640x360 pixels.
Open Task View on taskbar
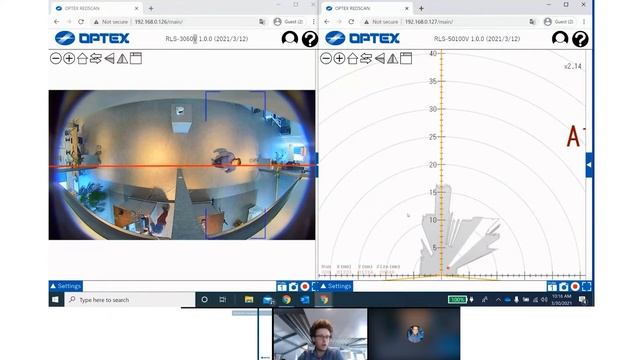pos(223,300)
